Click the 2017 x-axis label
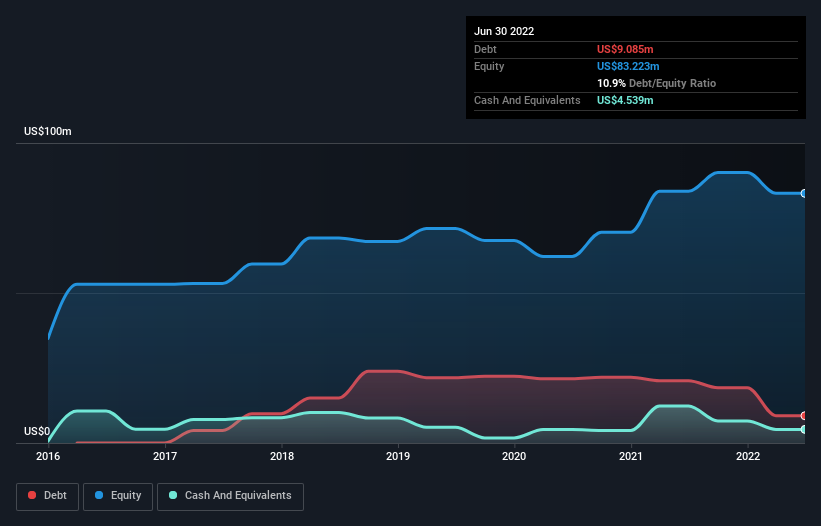This screenshot has height=526, width=821. coord(165,456)
